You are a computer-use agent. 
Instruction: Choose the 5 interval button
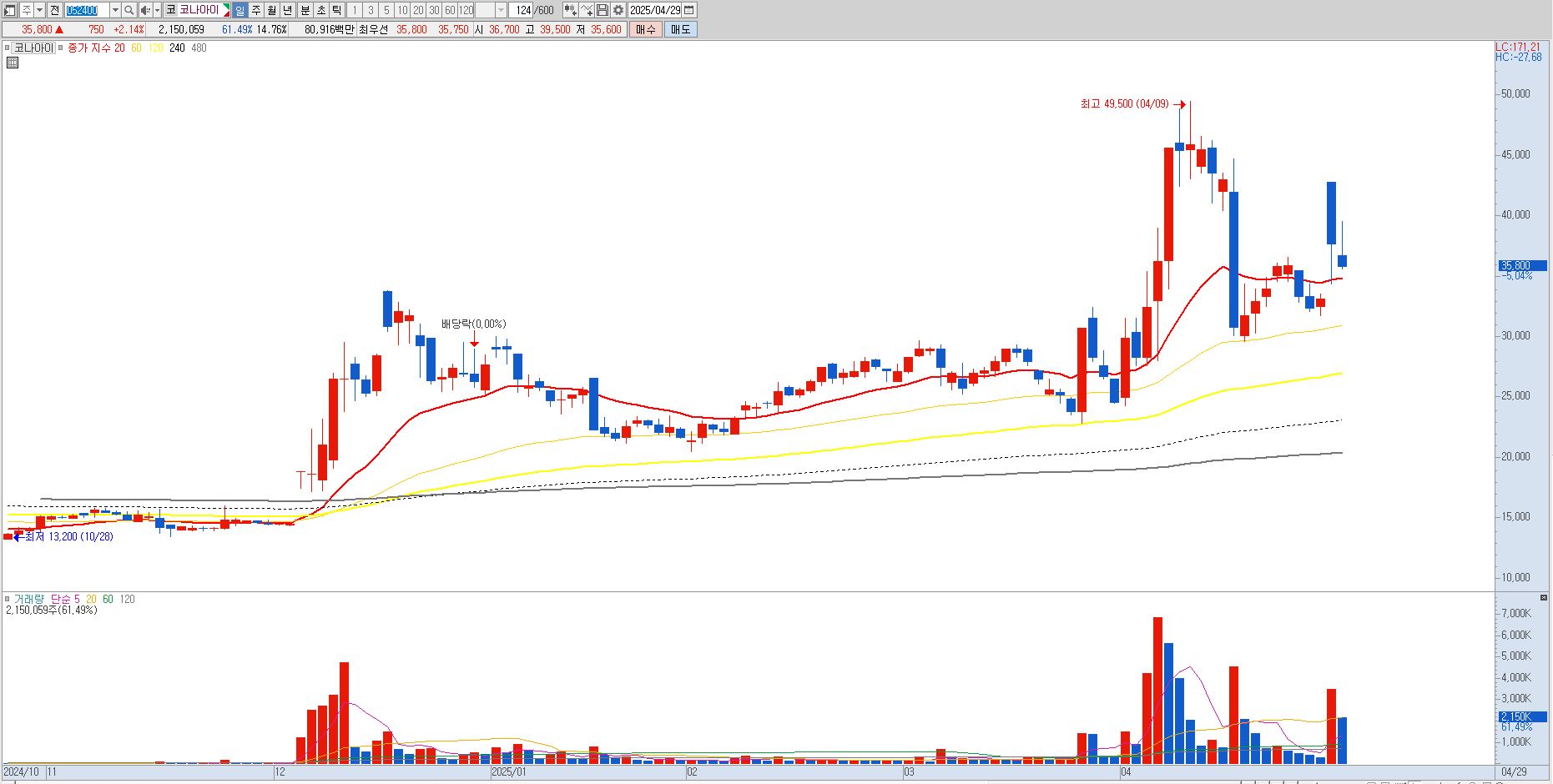386,10
